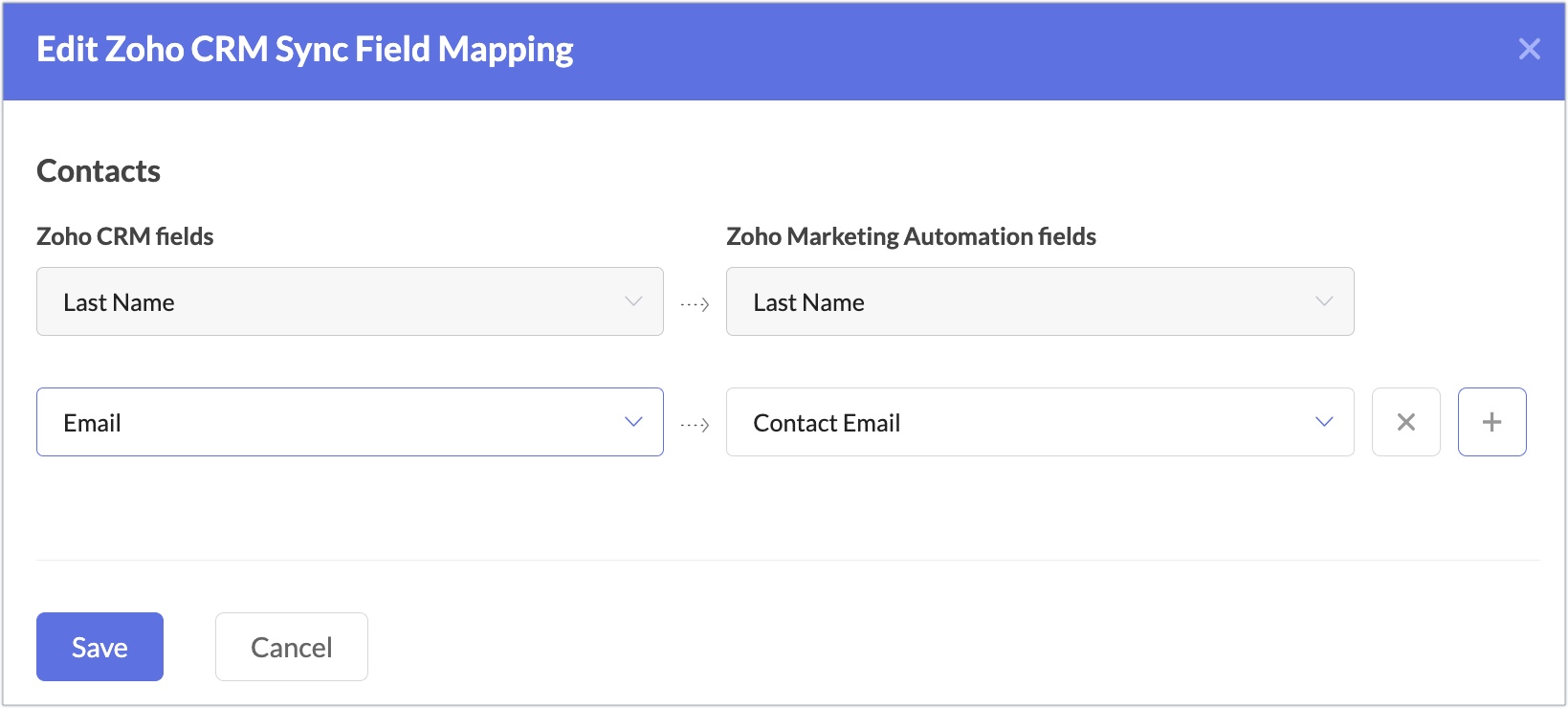Open the Contact Email field dropdown
This screenshot has height=708, width=1568.
pyautogui.click(x=1040, y=422)
